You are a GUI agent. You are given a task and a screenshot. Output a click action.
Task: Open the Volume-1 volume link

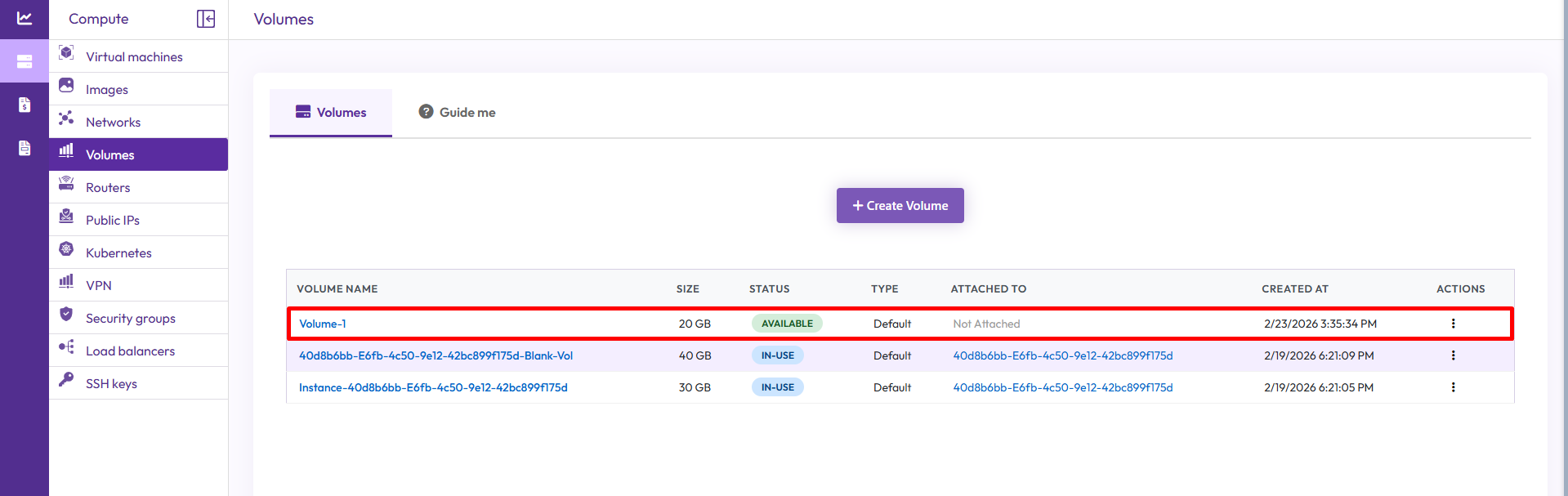(322, 324)
